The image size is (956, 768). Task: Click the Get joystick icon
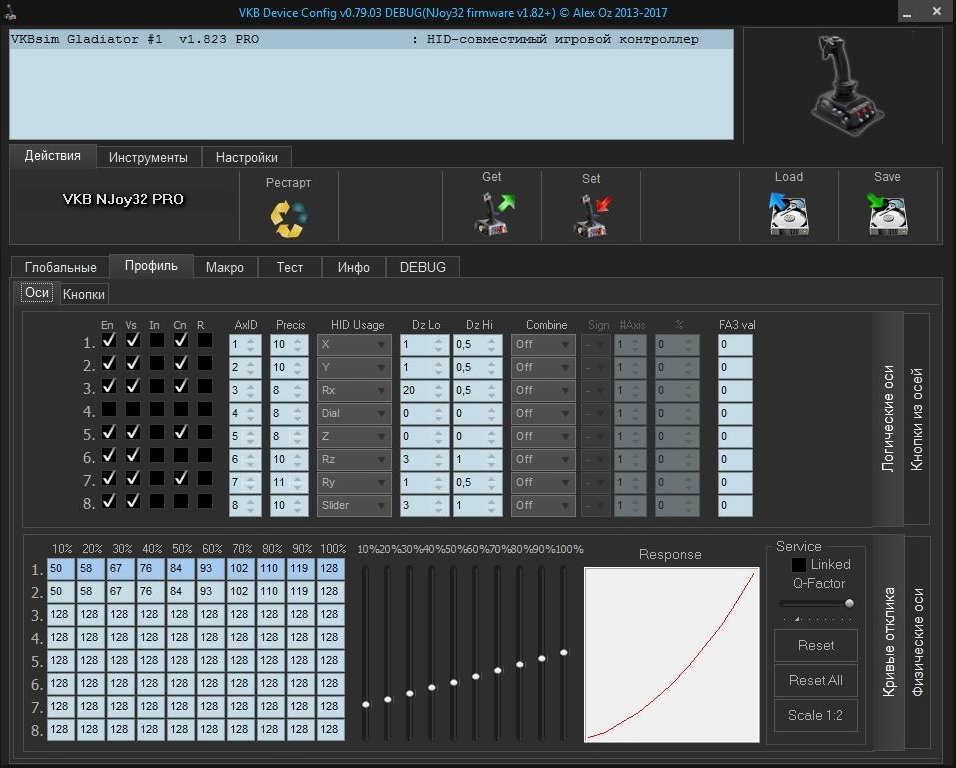[494, 214]
